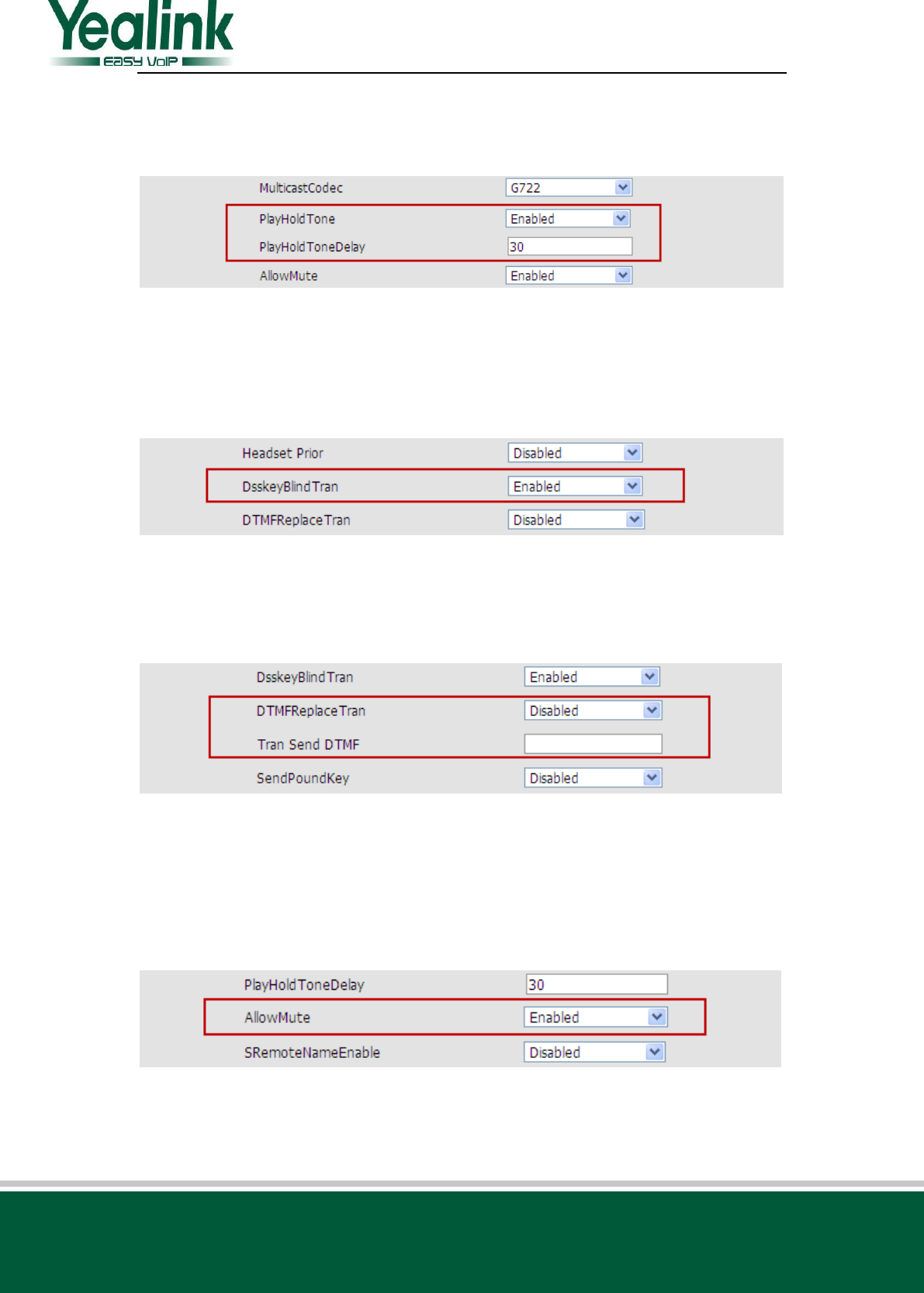Click the MulticastCodec label text
The image size is (924, 1293).
pyautogui.click(x=301, y=188)
